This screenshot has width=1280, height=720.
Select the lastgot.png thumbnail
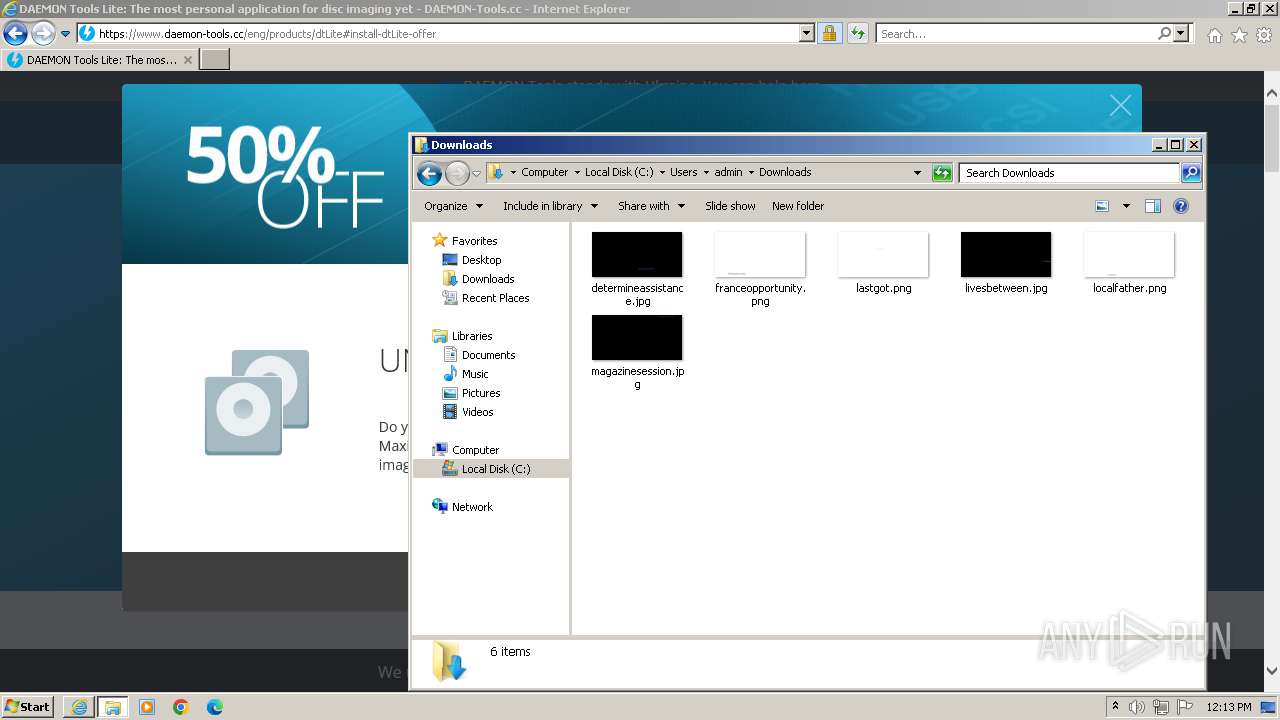point(883,255)
